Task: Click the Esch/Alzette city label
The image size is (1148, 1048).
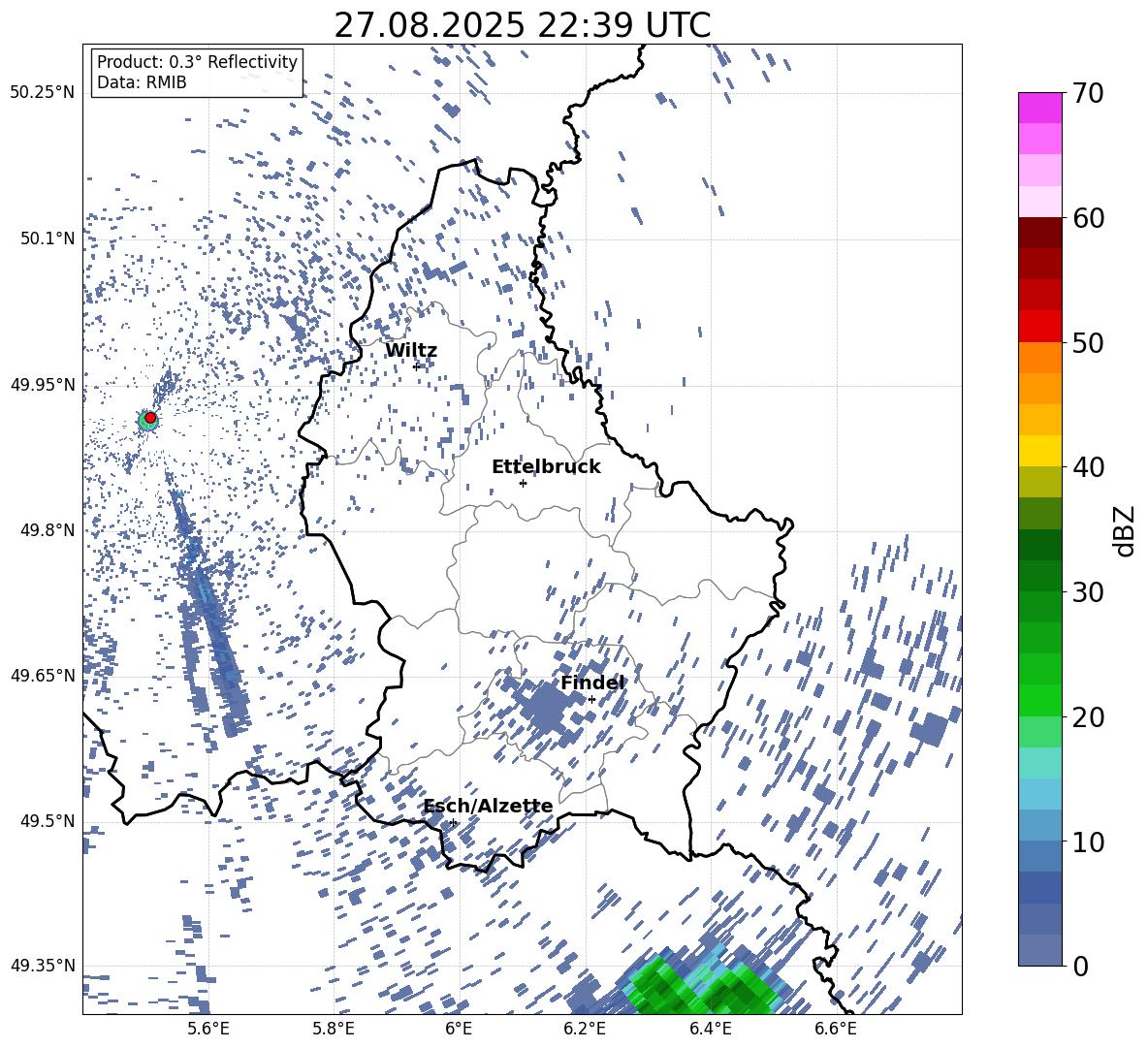Action: tap(489, 806)
